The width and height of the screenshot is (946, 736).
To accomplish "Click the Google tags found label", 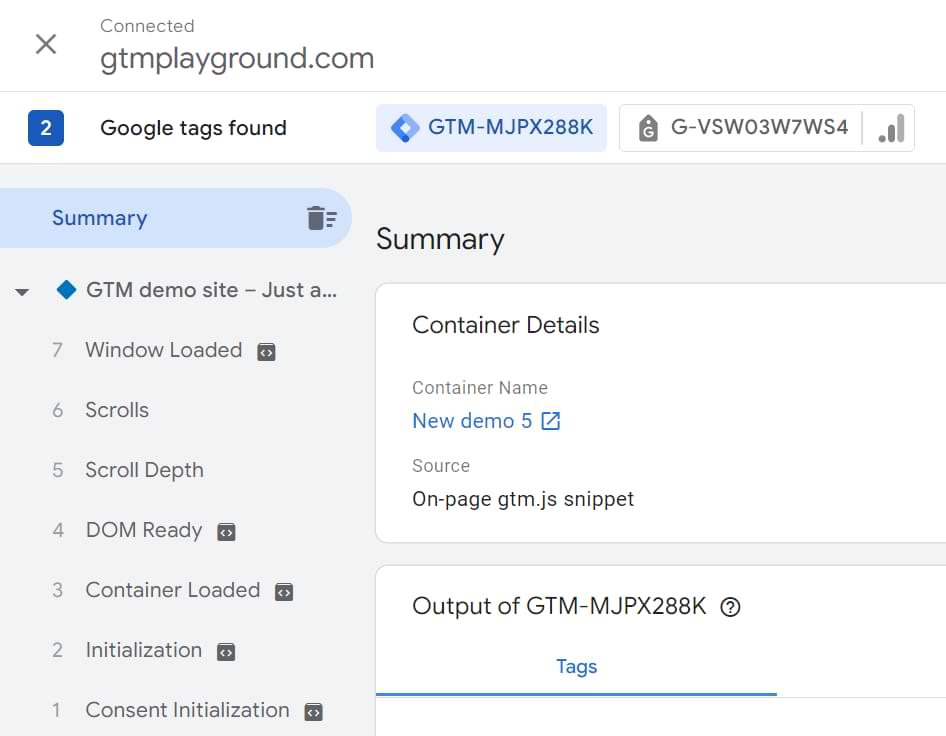I will click(193, 128).
